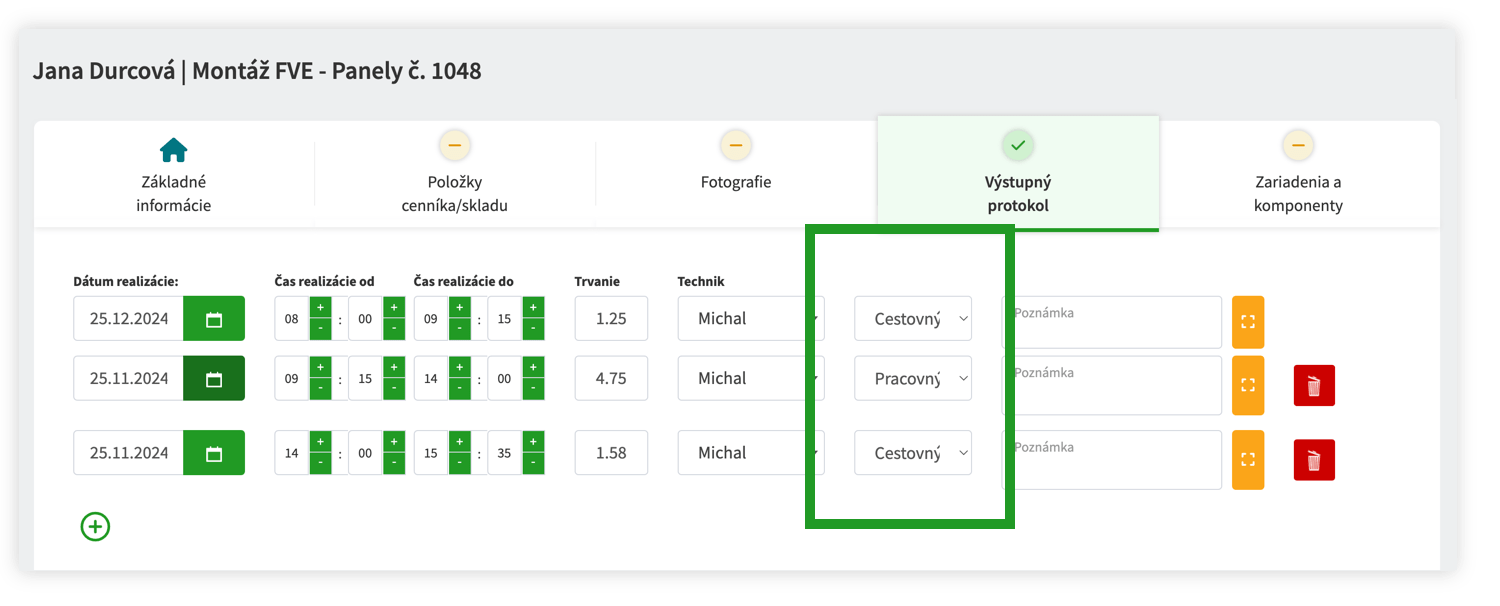The width and height of the screenshot is (1500, 606).
Task: Expand the note field in first row
Action: click(x=1248, y=322)
